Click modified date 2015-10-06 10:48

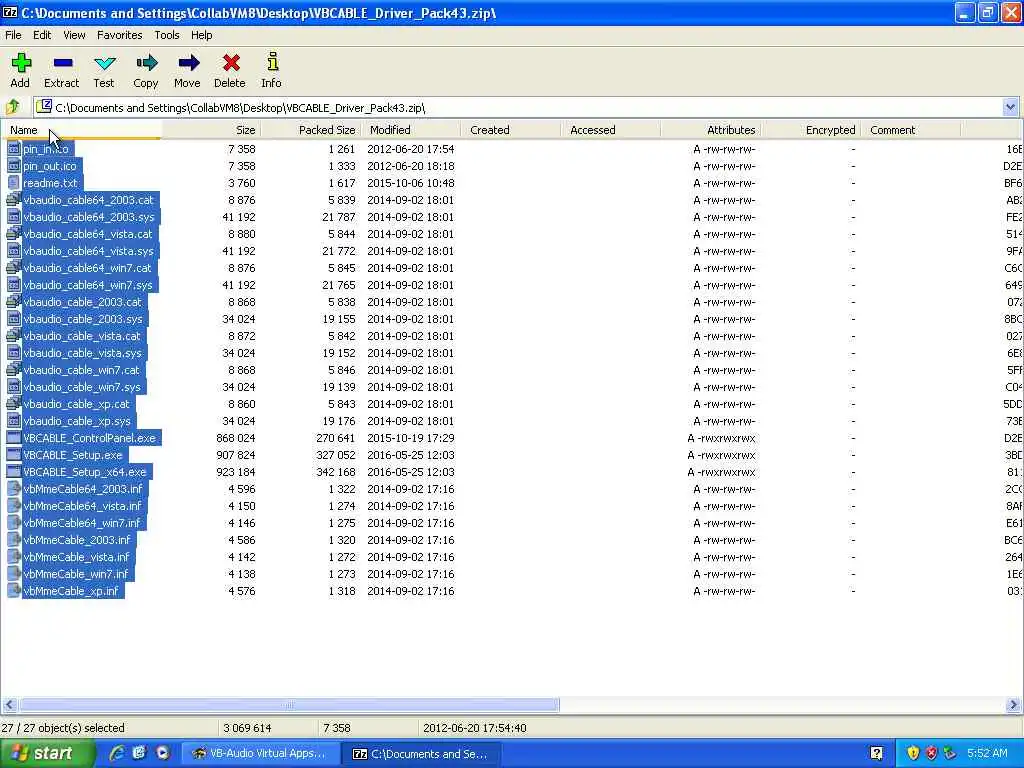[x=411, y=184]
